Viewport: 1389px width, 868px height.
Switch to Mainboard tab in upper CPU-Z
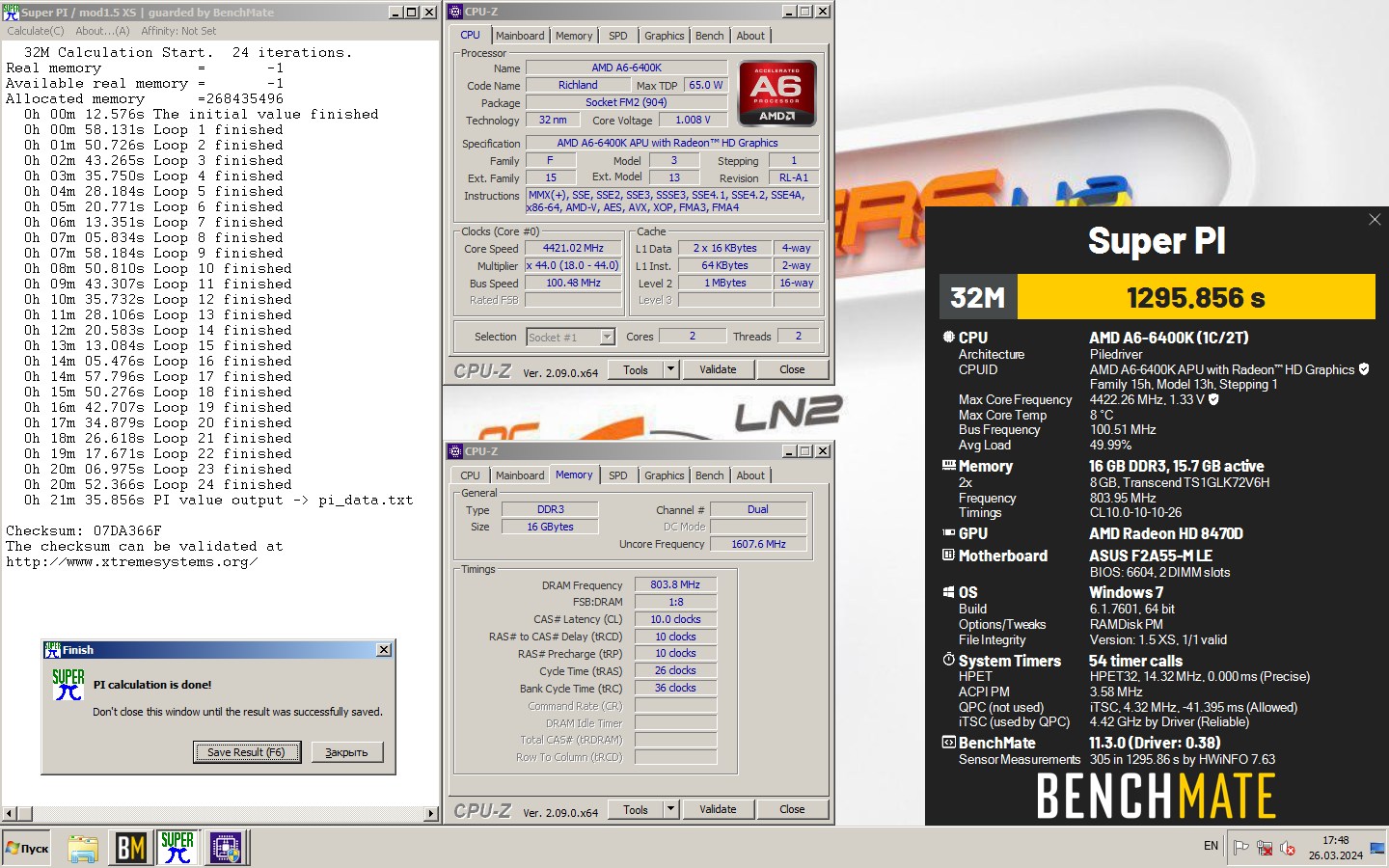(x=520, y=36)
